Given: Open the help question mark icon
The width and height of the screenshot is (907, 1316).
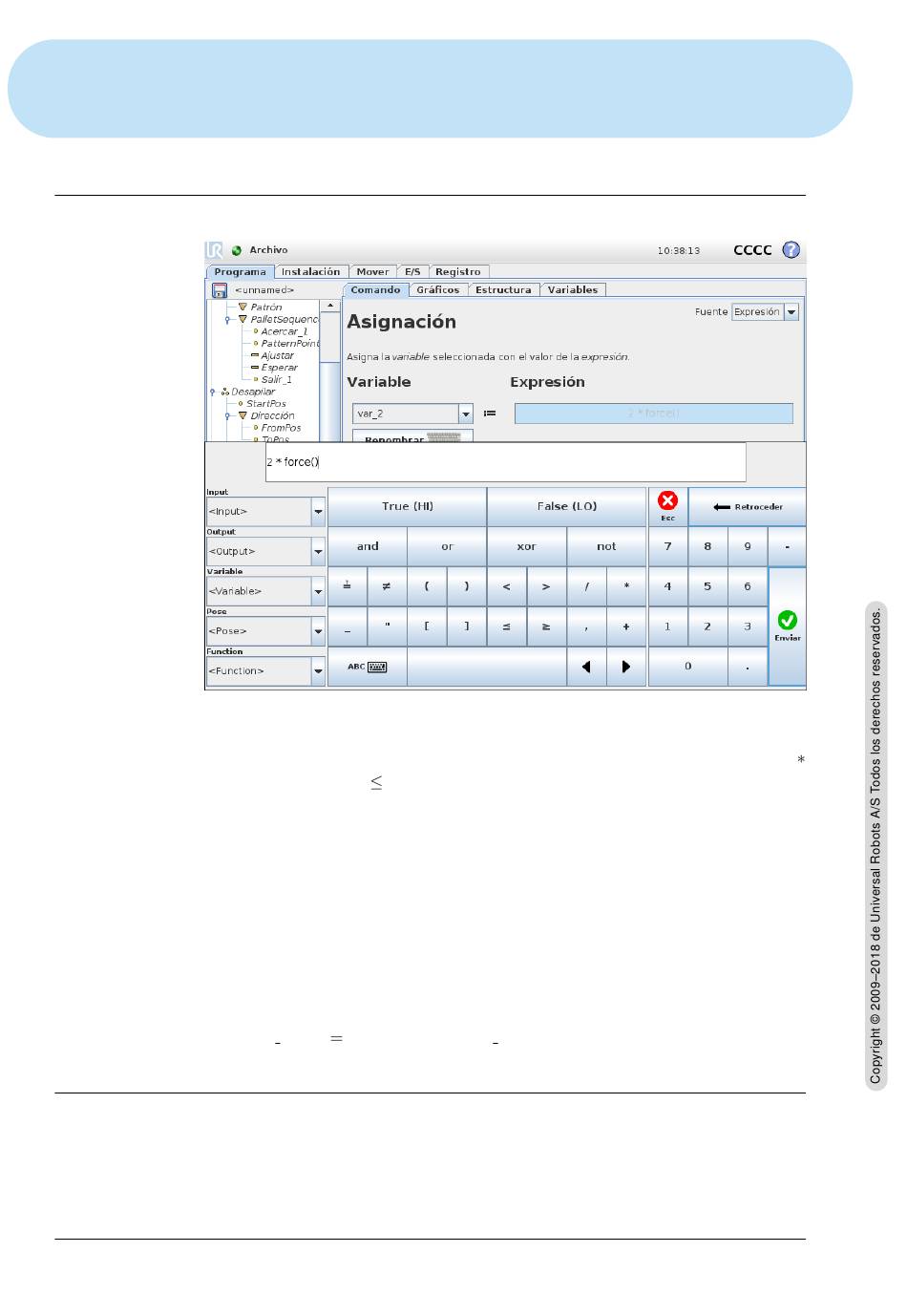Looking at the screenshot, I should point(791,249).
